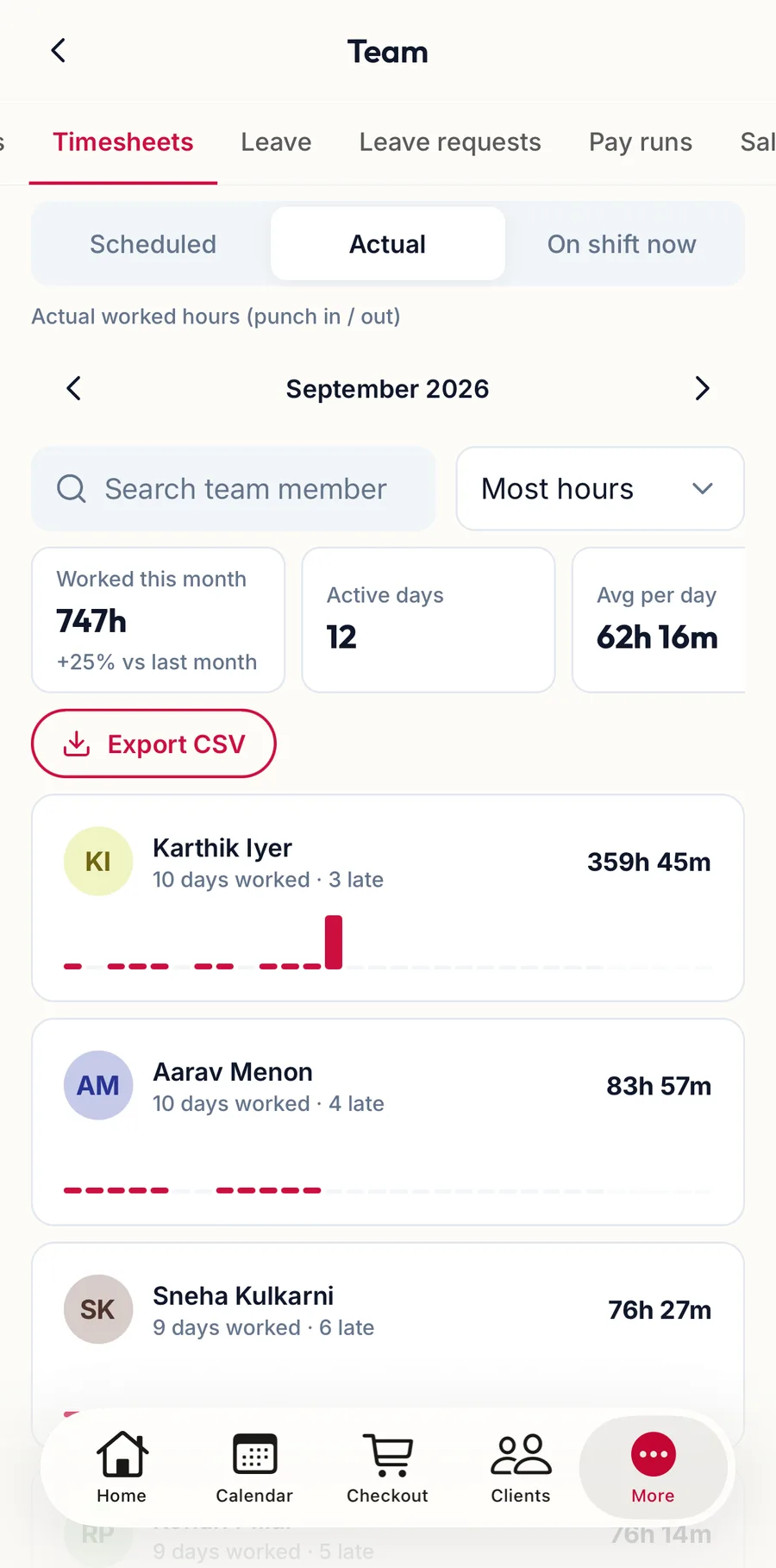Tap the Avg per day card
The height and width of the screenshot is (1568, 776).
coord(659,620)
